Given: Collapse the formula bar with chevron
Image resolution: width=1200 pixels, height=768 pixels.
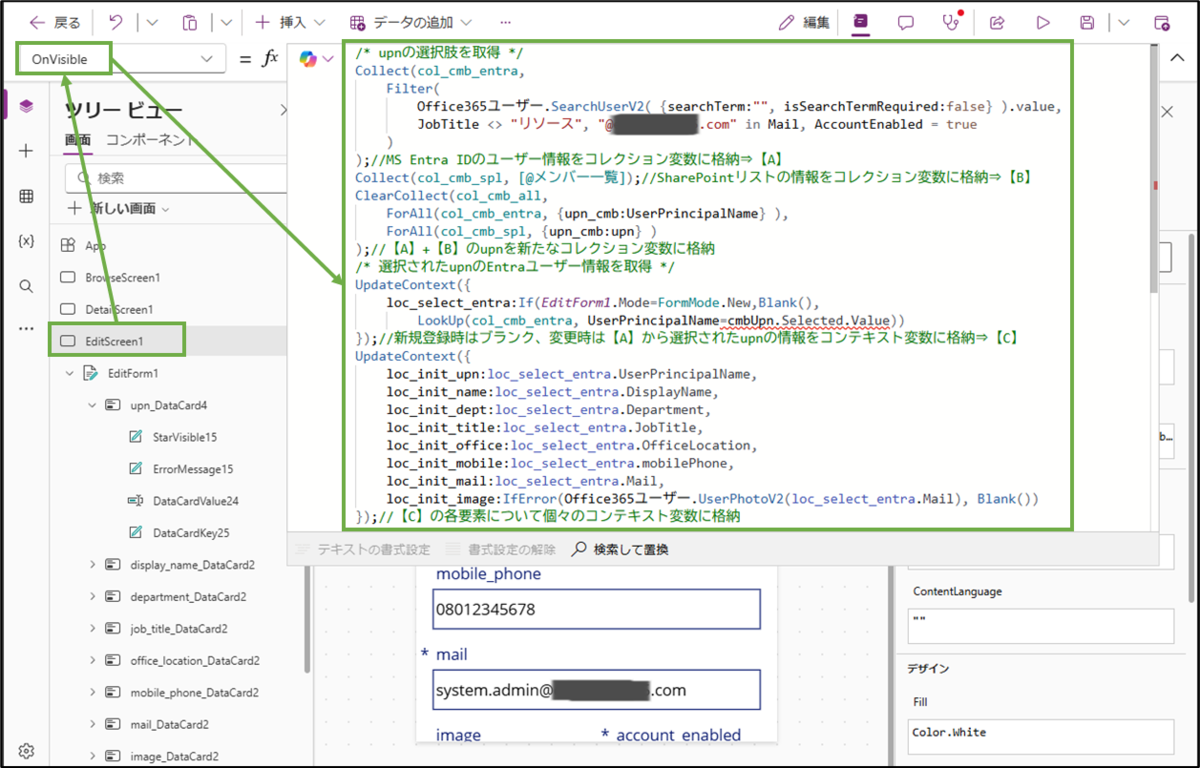Looking at the screenshot, I should (1175, 58).
